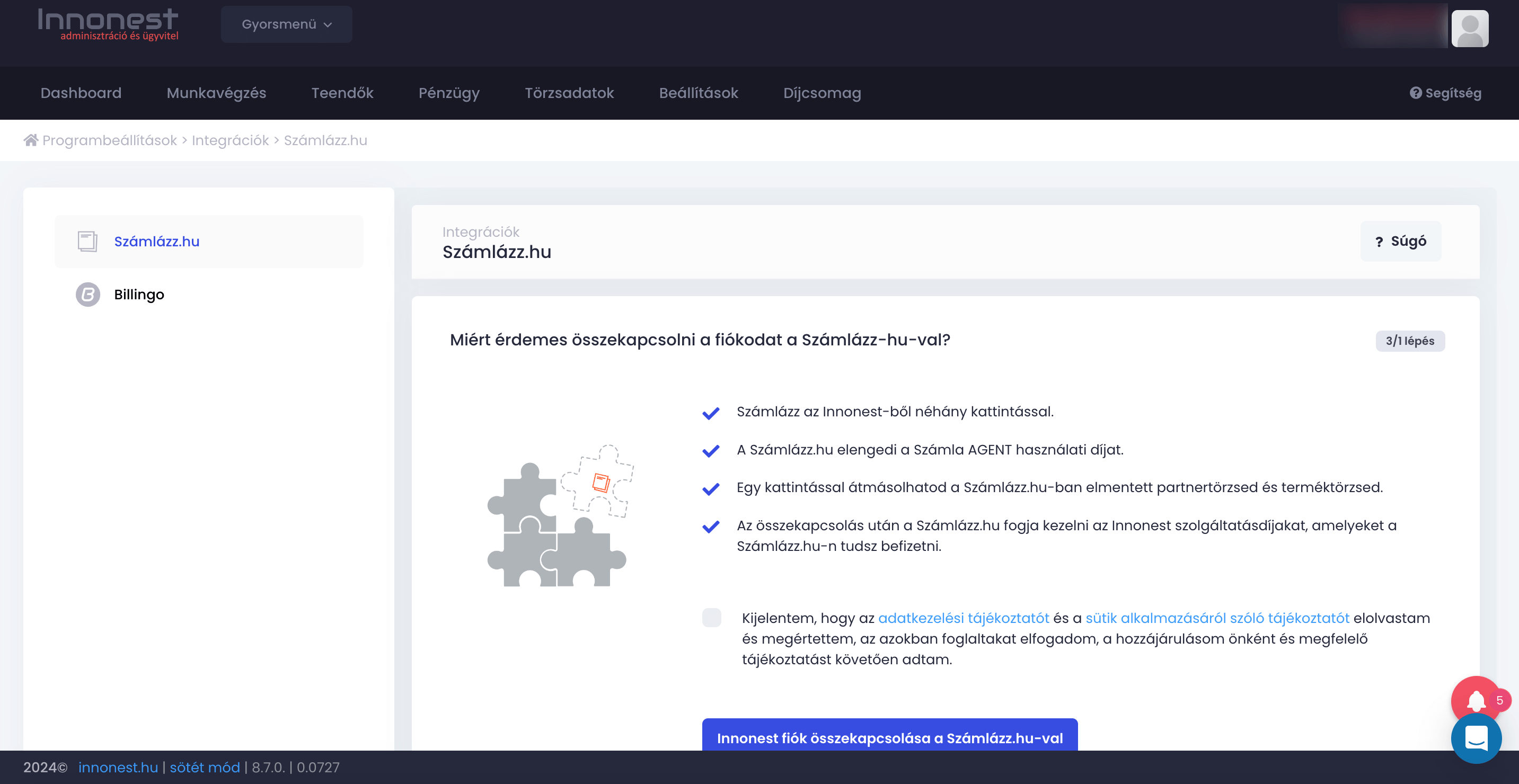
Task: Select Számlázz.hu in the sidebar
Action: pyautogui.click(x=209, y=241)
